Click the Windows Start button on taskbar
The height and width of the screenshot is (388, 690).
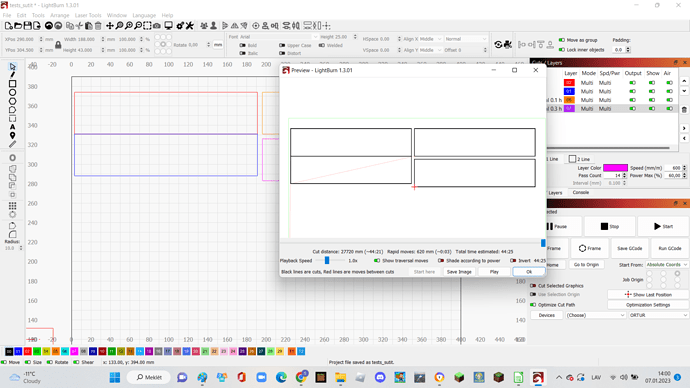click(115, 377)
